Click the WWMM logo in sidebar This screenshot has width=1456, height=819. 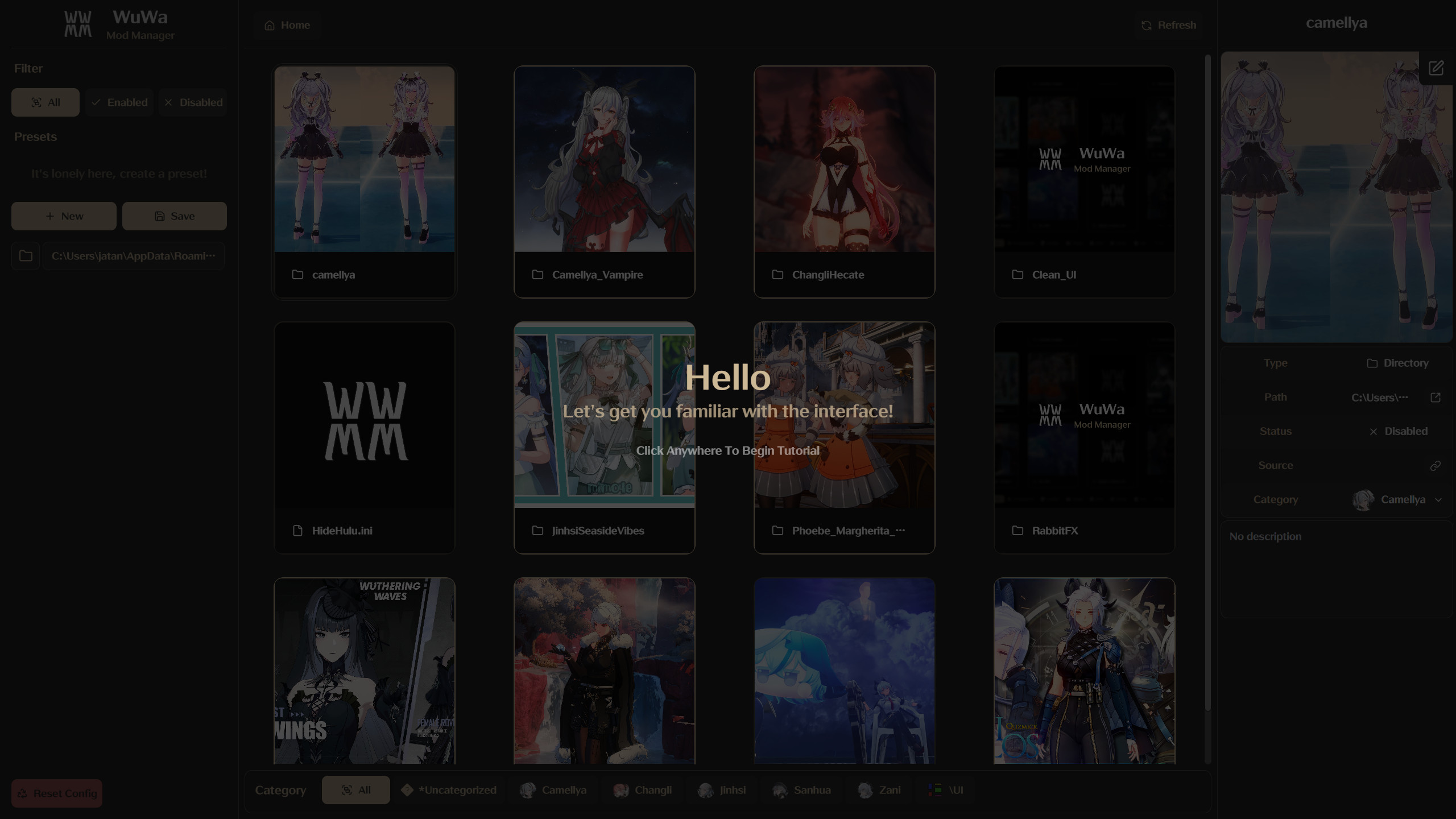(x=78, y=24)
